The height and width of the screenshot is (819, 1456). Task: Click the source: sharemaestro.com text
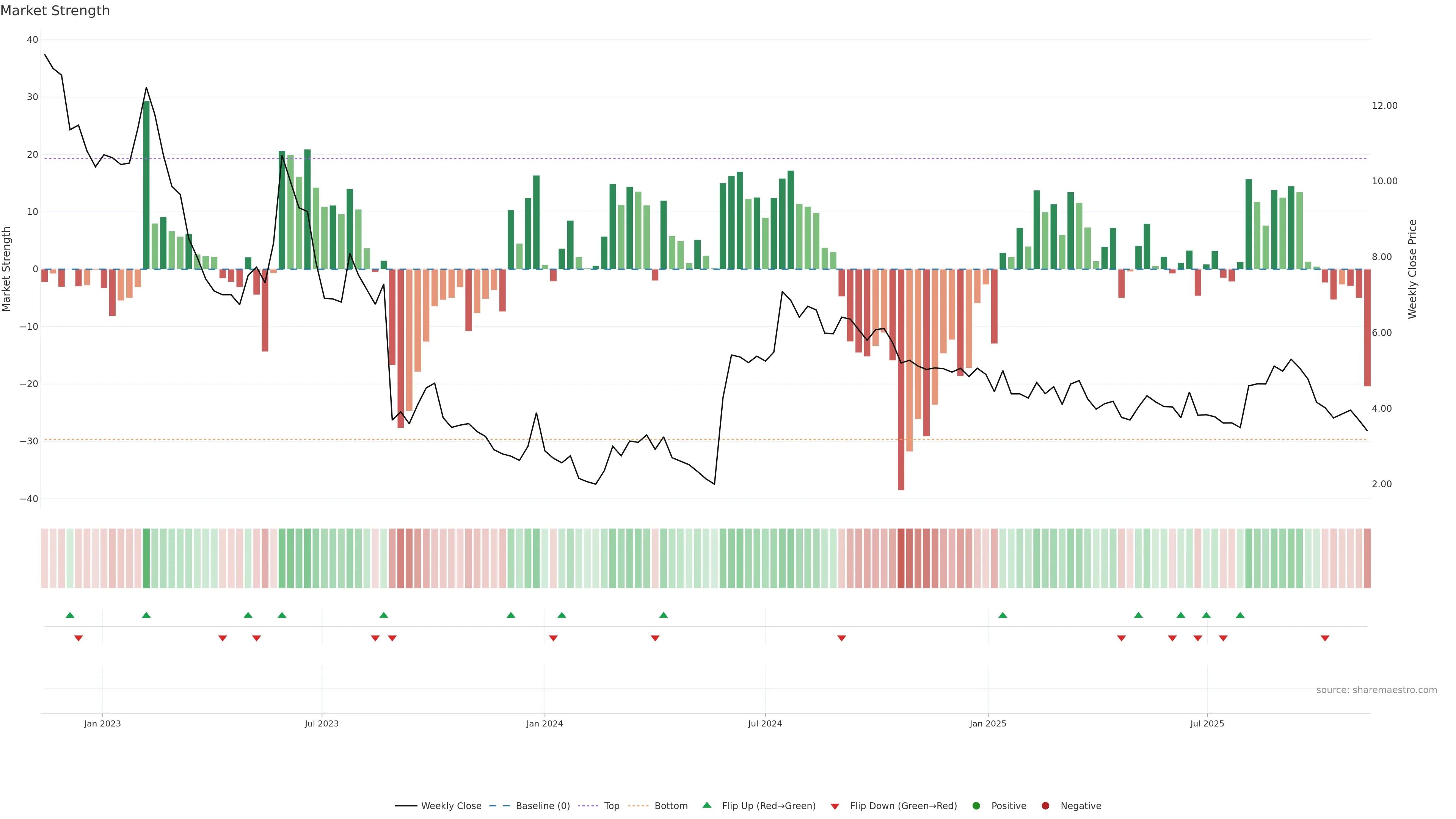[1376, 690]
